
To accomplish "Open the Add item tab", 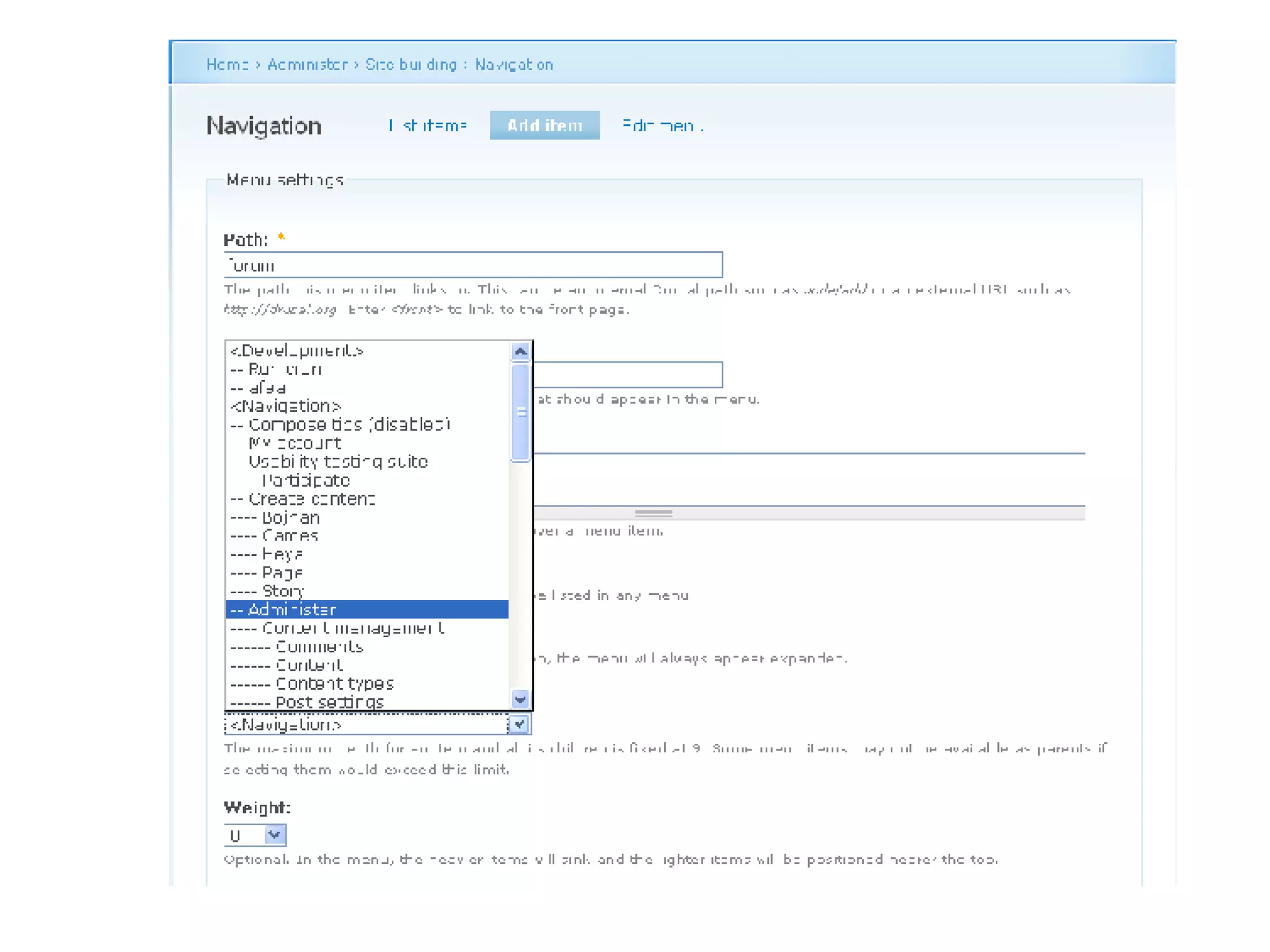I will (544, 125).
